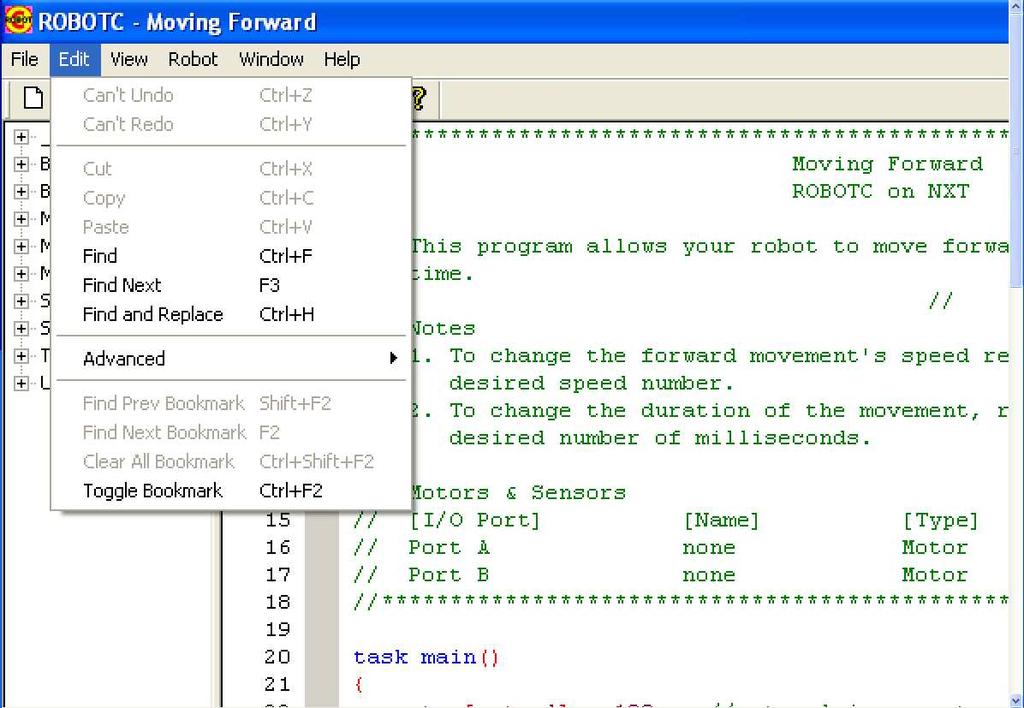This screenshot has width=1024, height=708.
Task: Click 'desired speed number.' comment line
Action: pyautogui.click(x=592, y=383)
